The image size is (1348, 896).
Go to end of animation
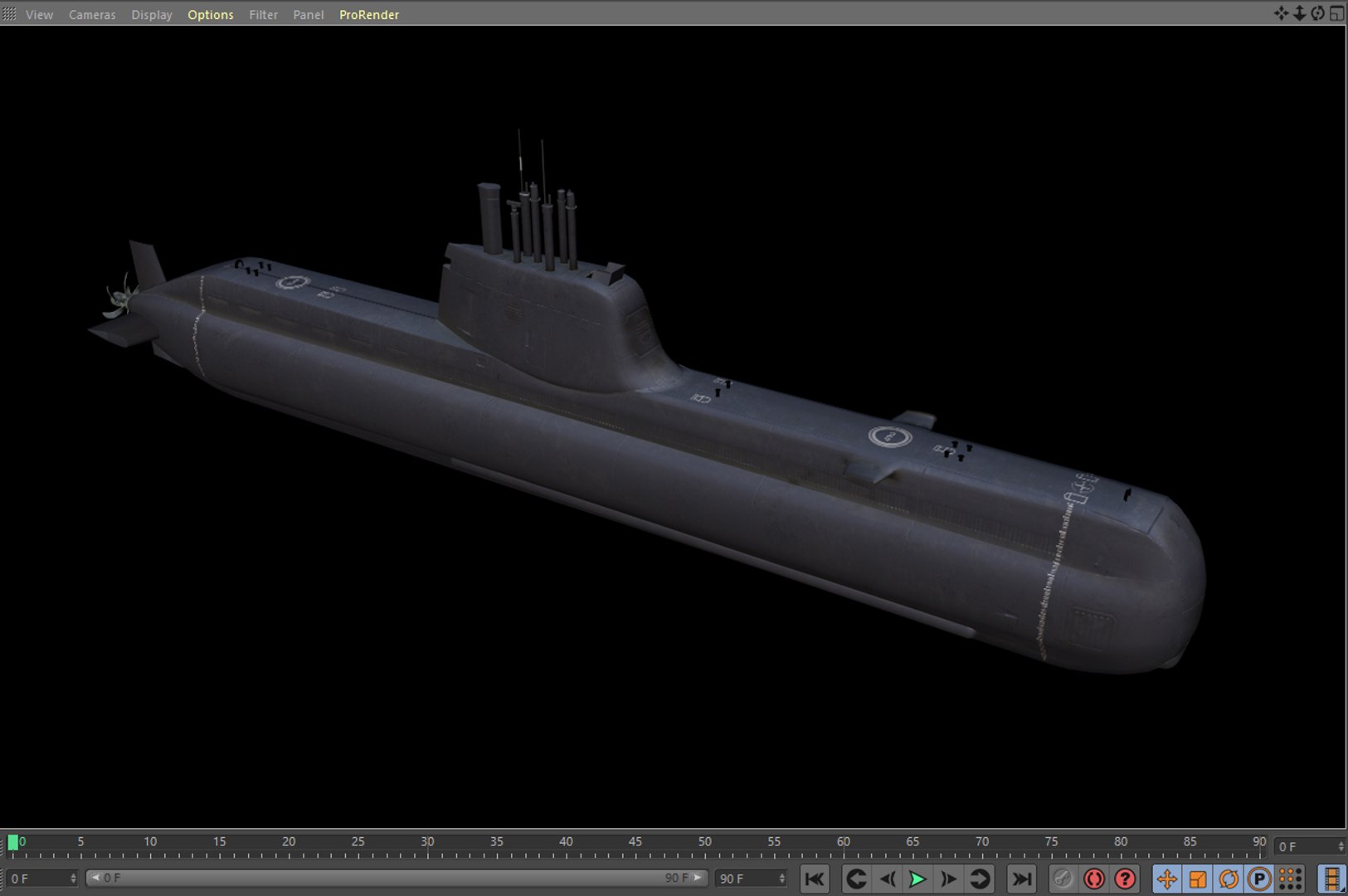pos(1022,879)
